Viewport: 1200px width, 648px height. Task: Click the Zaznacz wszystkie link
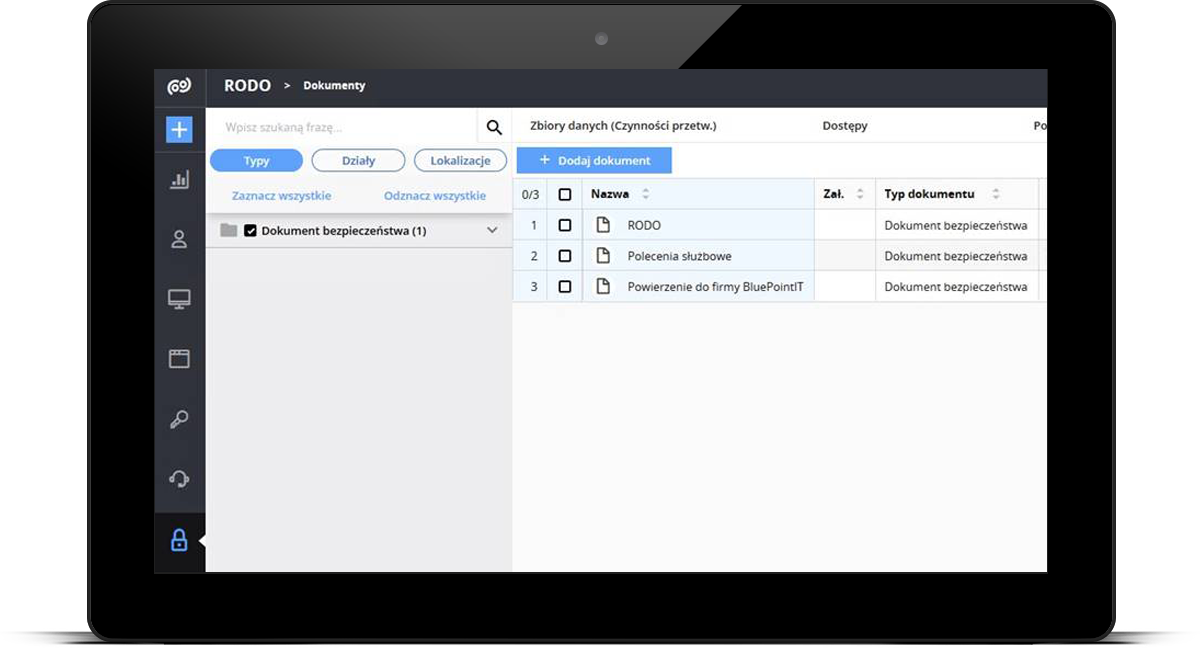(281, 196)
